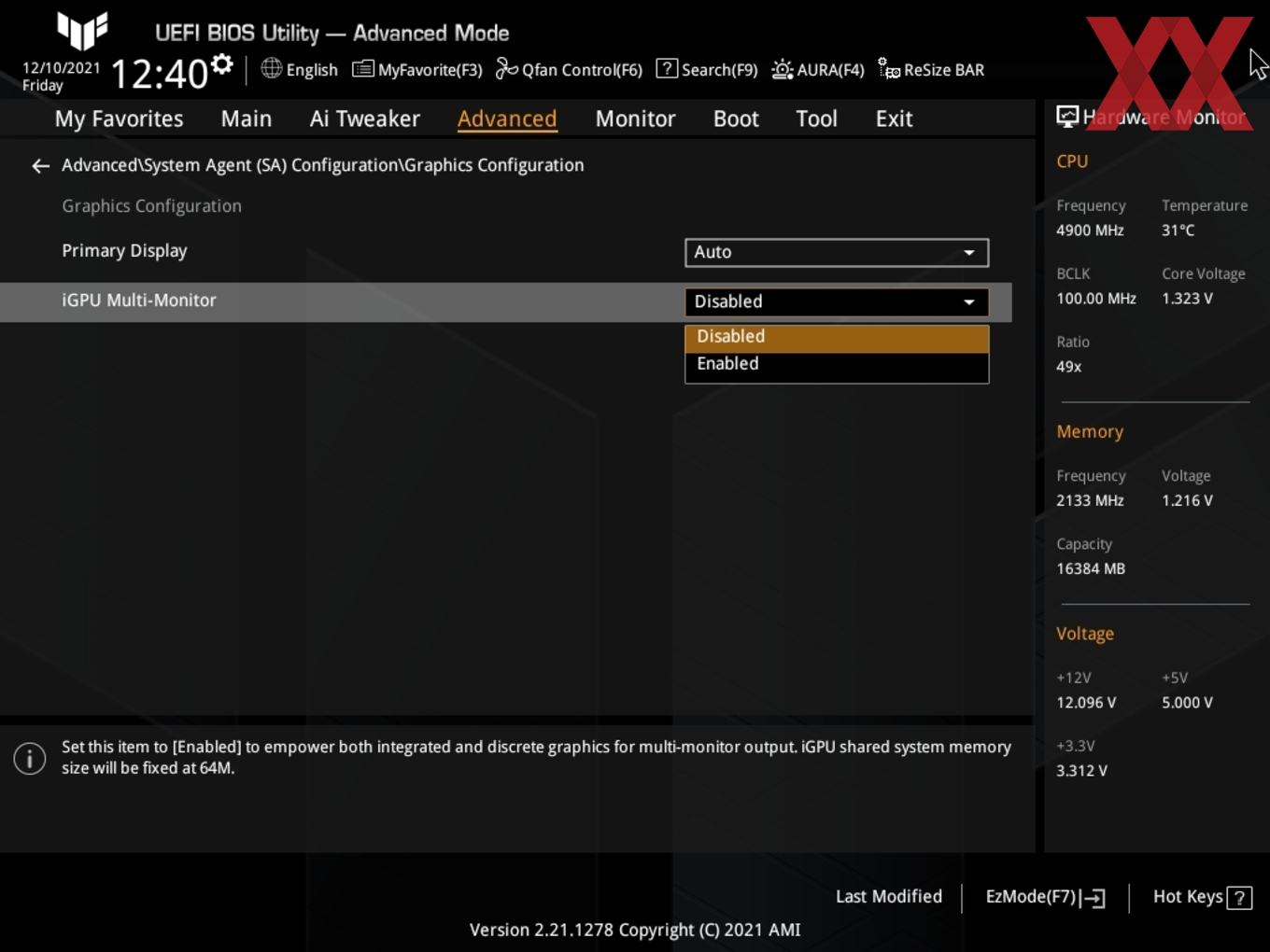Switch to My Favorites tab

click(x=119, y=119)
